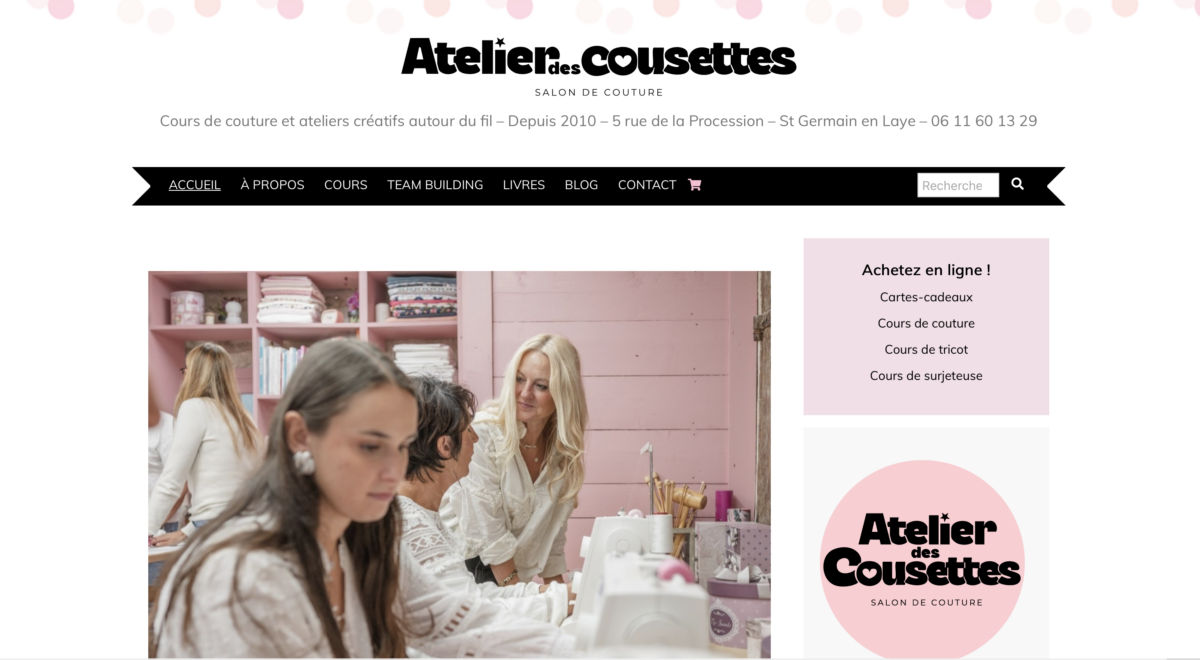Click the sewing workshop hero photo
Image resolution: width=1200 pixels, height=660 pixels.
click(x=459, y=464)
